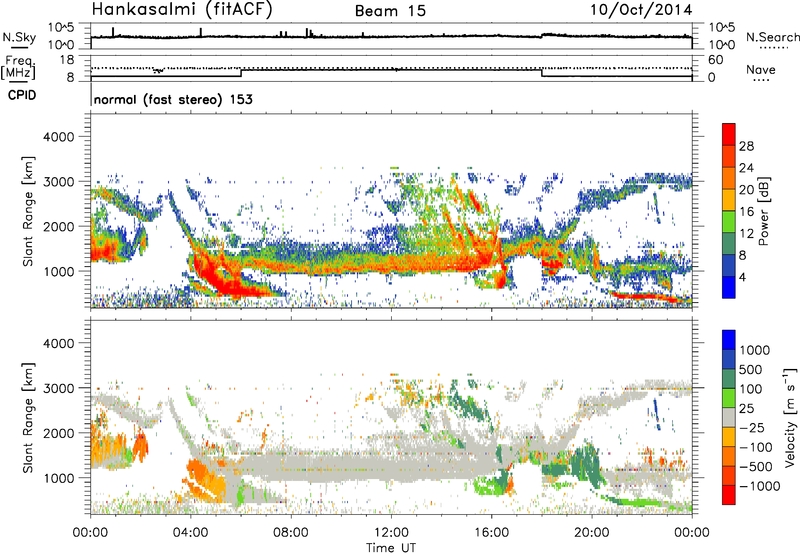Click the 'CPID' label
800x554 pixels.
(22, 95)
